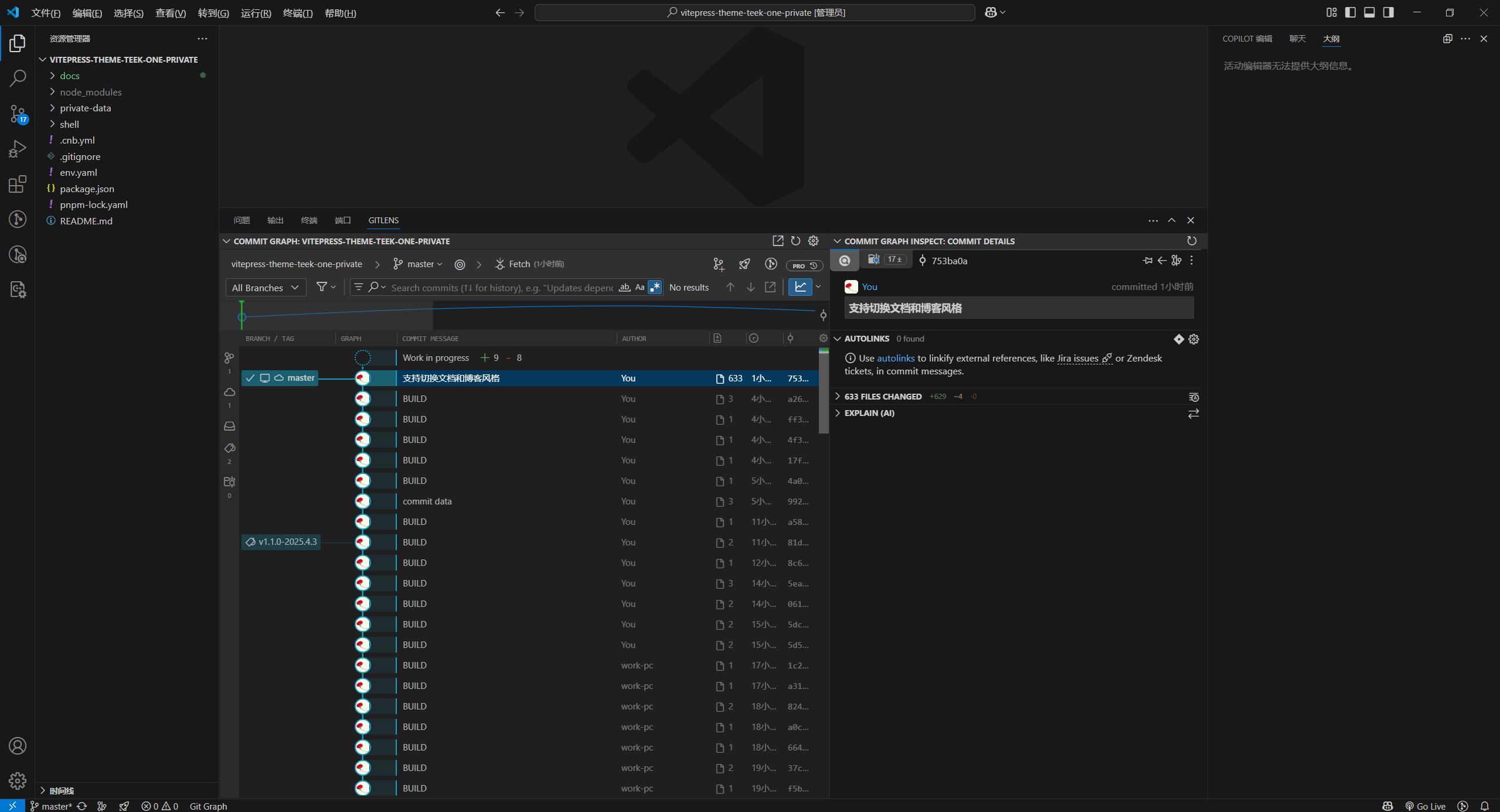Open the All Branches dropdown
Image resolution: width=1500 pixels, height=812 pixels.
pyautogui.click(x=266, y=288)
